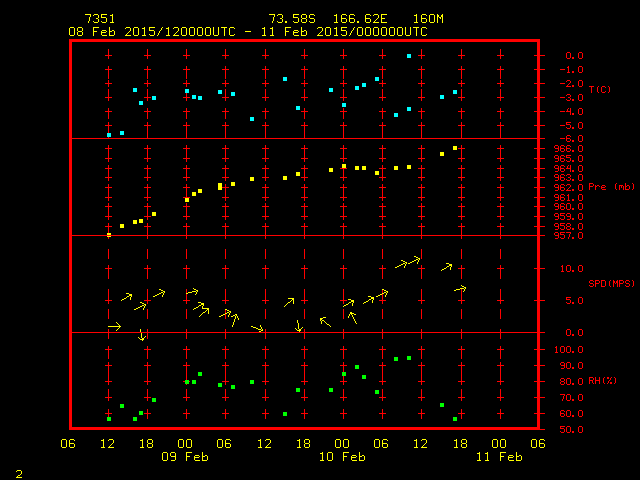Click the highest cyan temperature data point

pyautogui.click(x=409, y=56)
